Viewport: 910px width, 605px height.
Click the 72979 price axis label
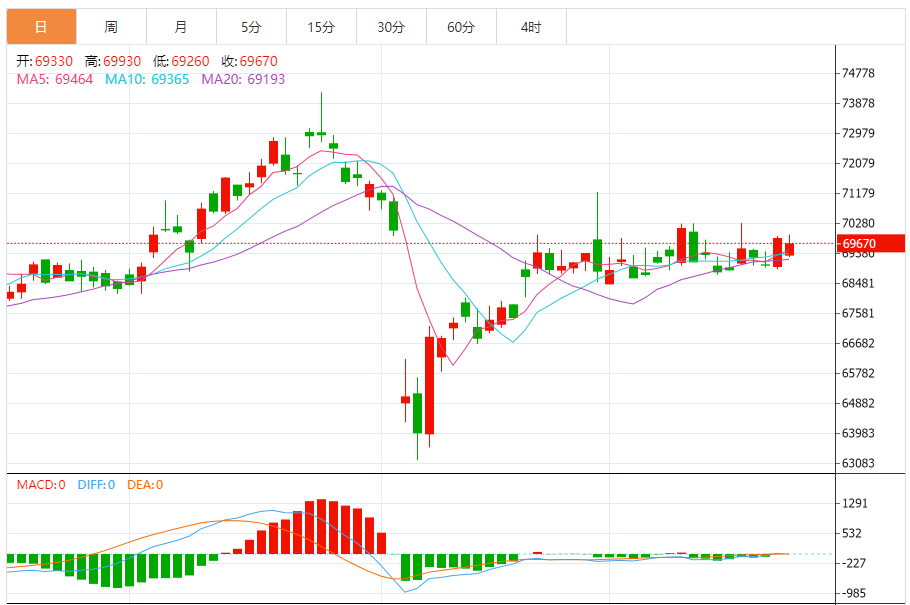pos(858,133)
